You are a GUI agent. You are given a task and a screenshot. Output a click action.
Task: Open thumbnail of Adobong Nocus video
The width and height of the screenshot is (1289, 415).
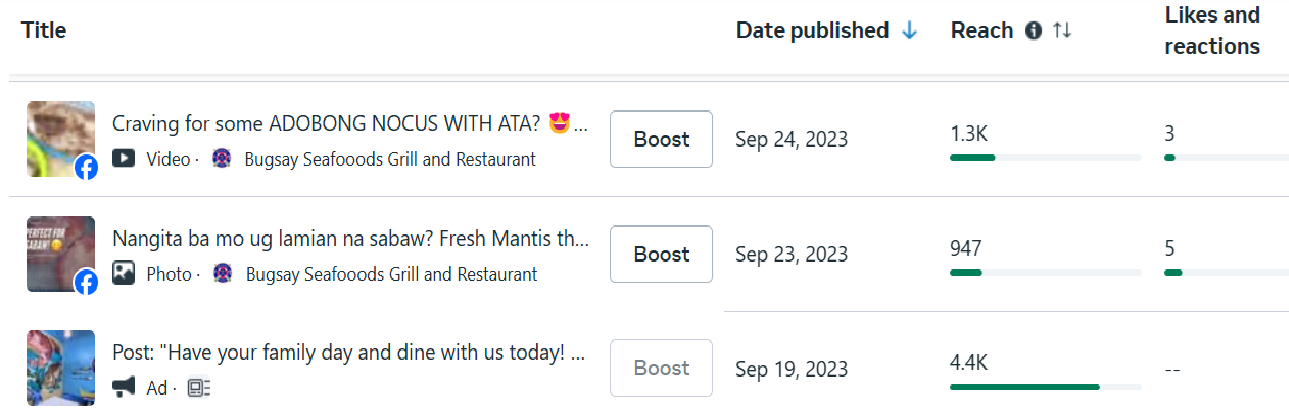click(x=61, y=139)
